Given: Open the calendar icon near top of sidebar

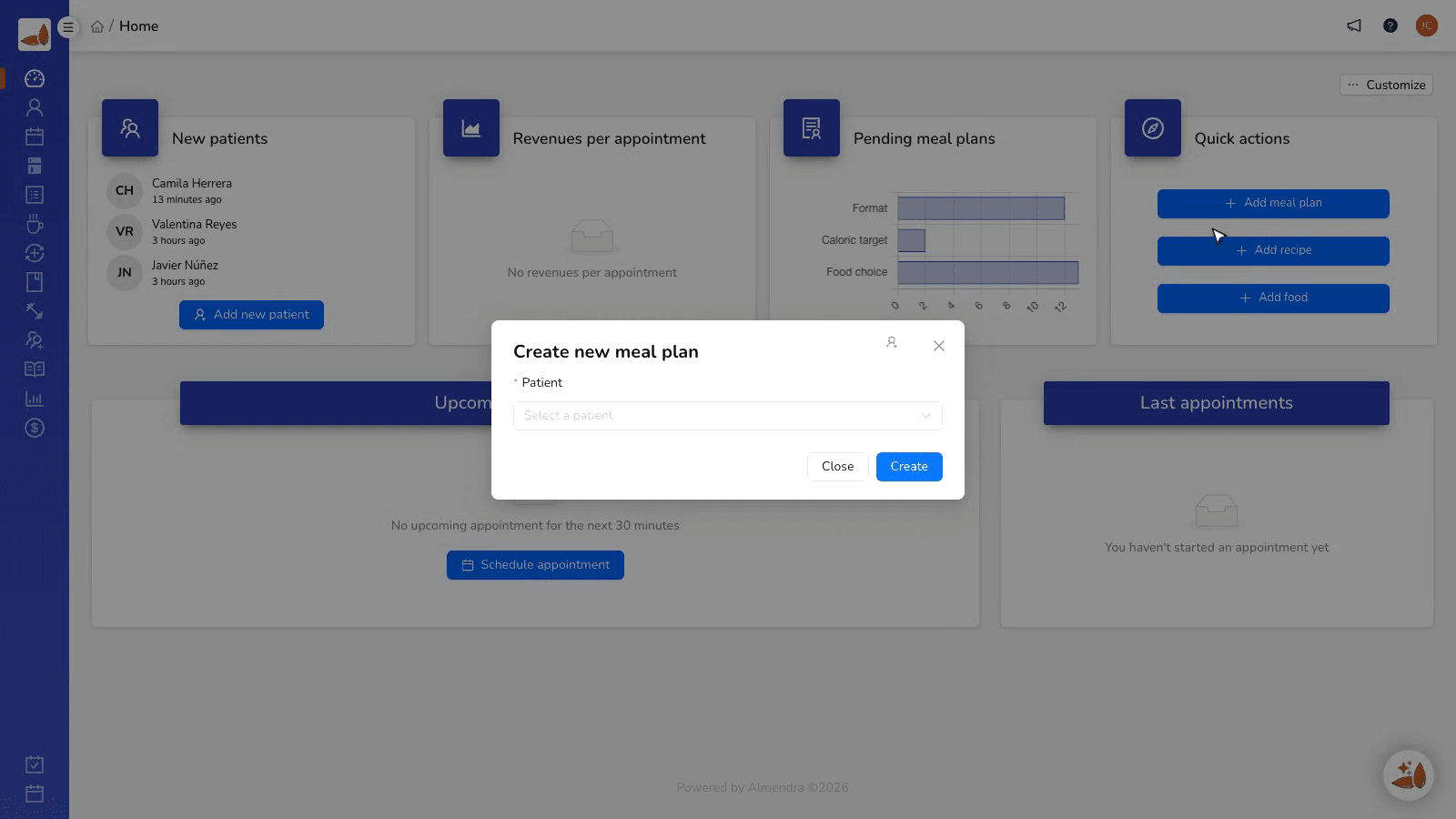Looking at the screenshot, I should pos(35,136).
